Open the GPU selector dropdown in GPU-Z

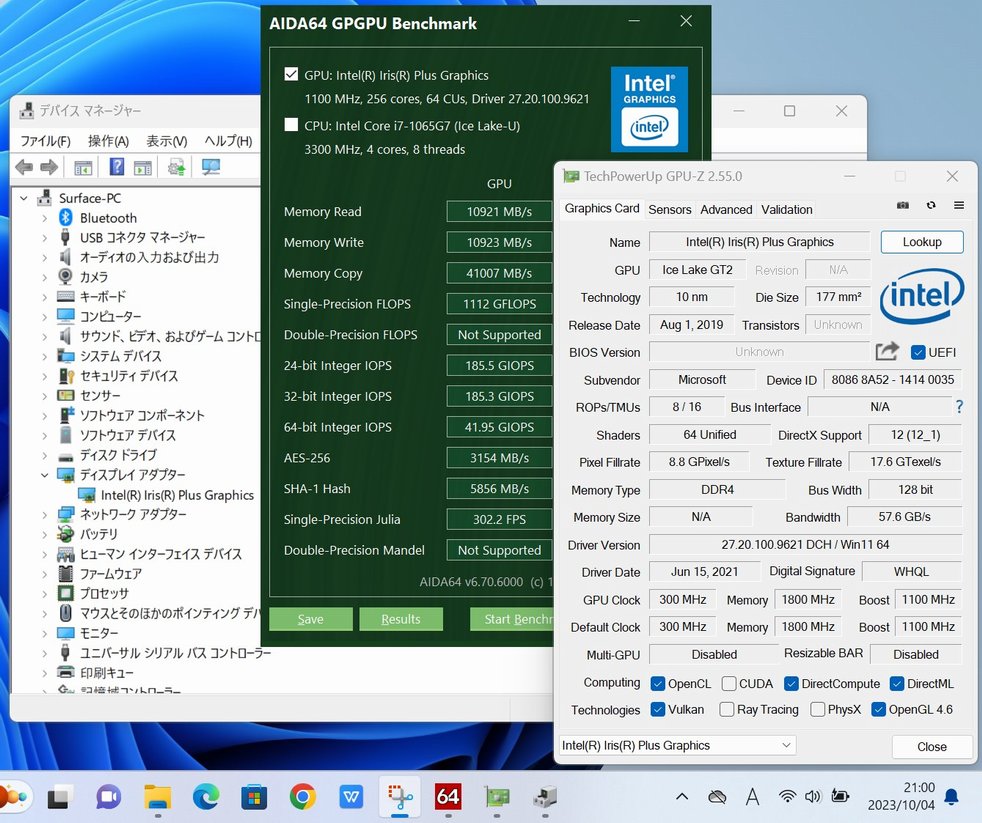pos(677,745)
